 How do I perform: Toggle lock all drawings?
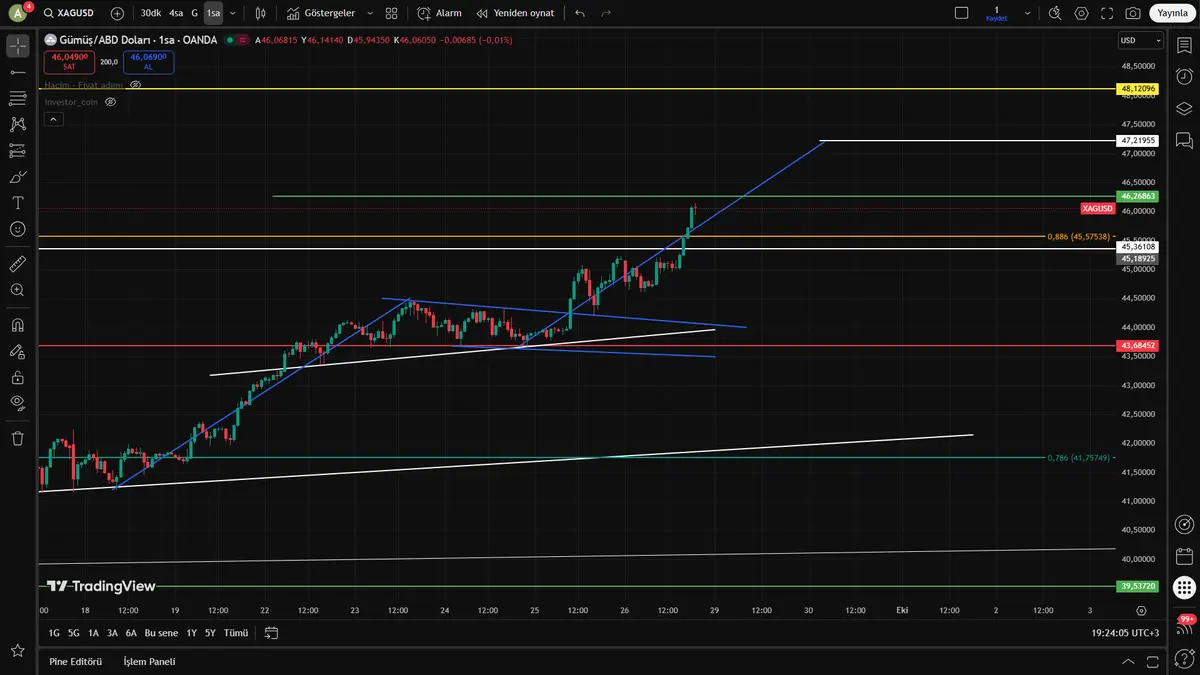[x=17, y=377]
